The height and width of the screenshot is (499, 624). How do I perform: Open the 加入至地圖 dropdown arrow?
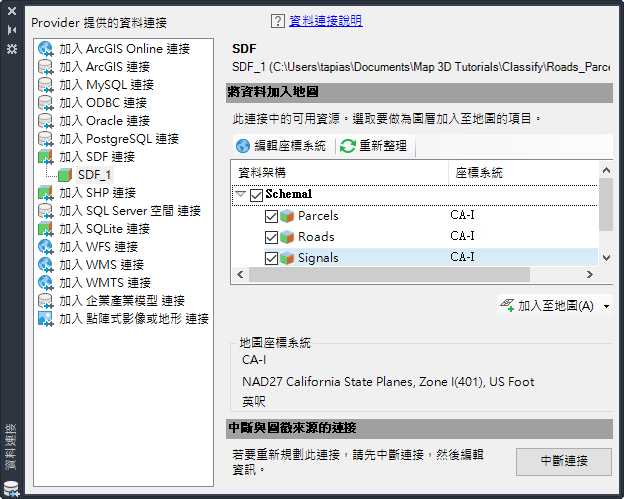tap(606, 306)
